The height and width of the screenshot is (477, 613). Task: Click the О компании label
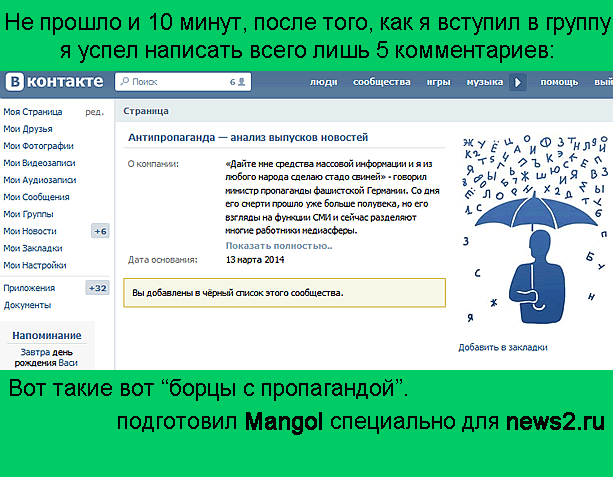153,164
